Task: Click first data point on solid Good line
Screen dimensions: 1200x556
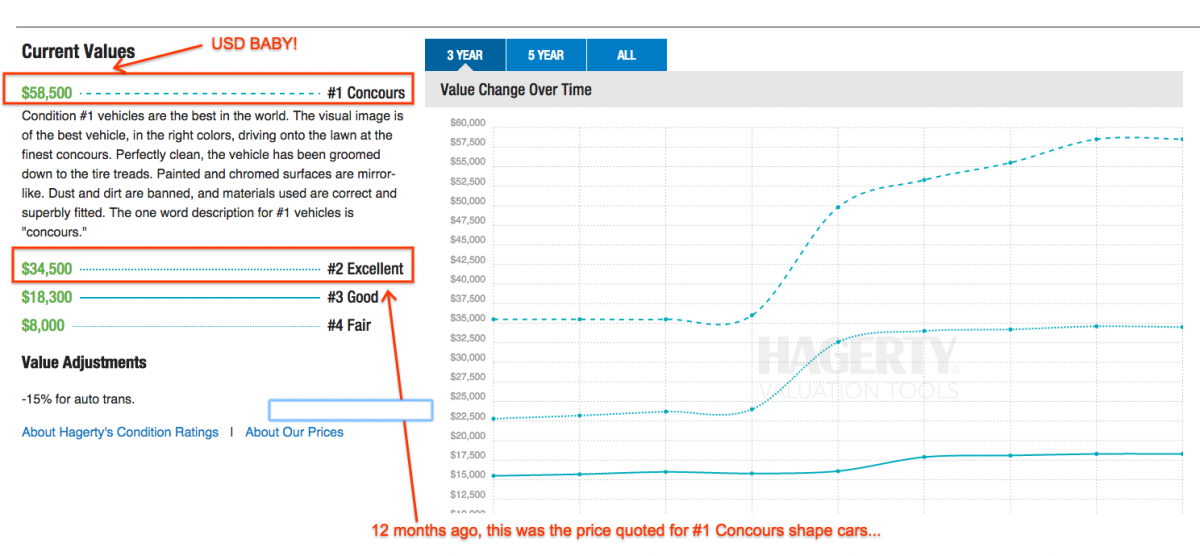Action: click(494, 475)
